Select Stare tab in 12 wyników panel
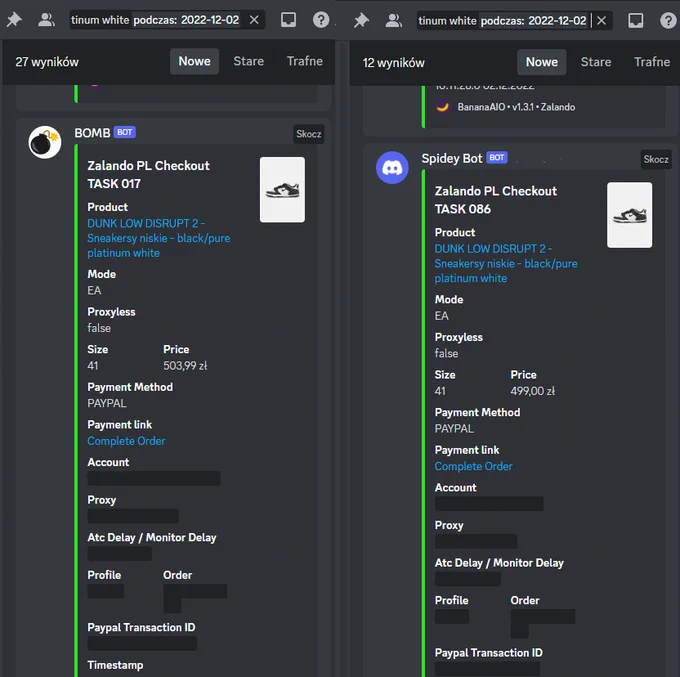 pos(596,62)
